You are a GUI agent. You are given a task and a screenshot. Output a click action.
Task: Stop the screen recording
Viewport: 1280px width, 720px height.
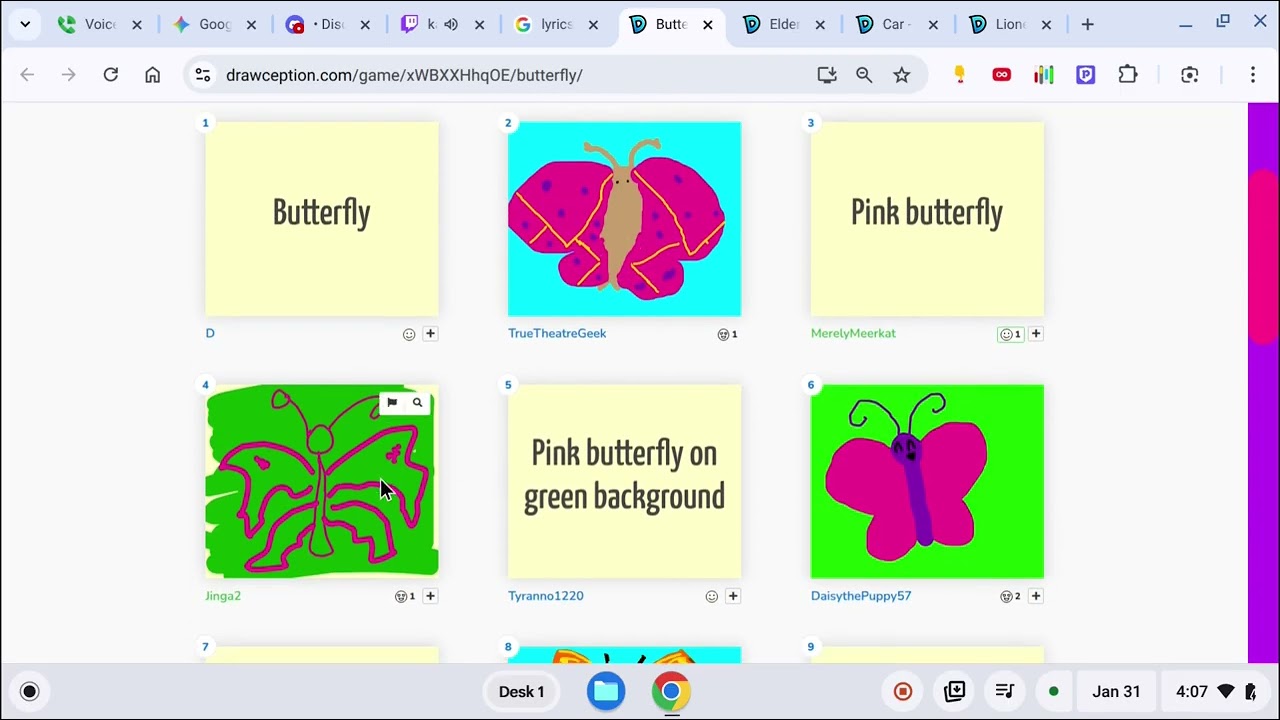[903, 692]
